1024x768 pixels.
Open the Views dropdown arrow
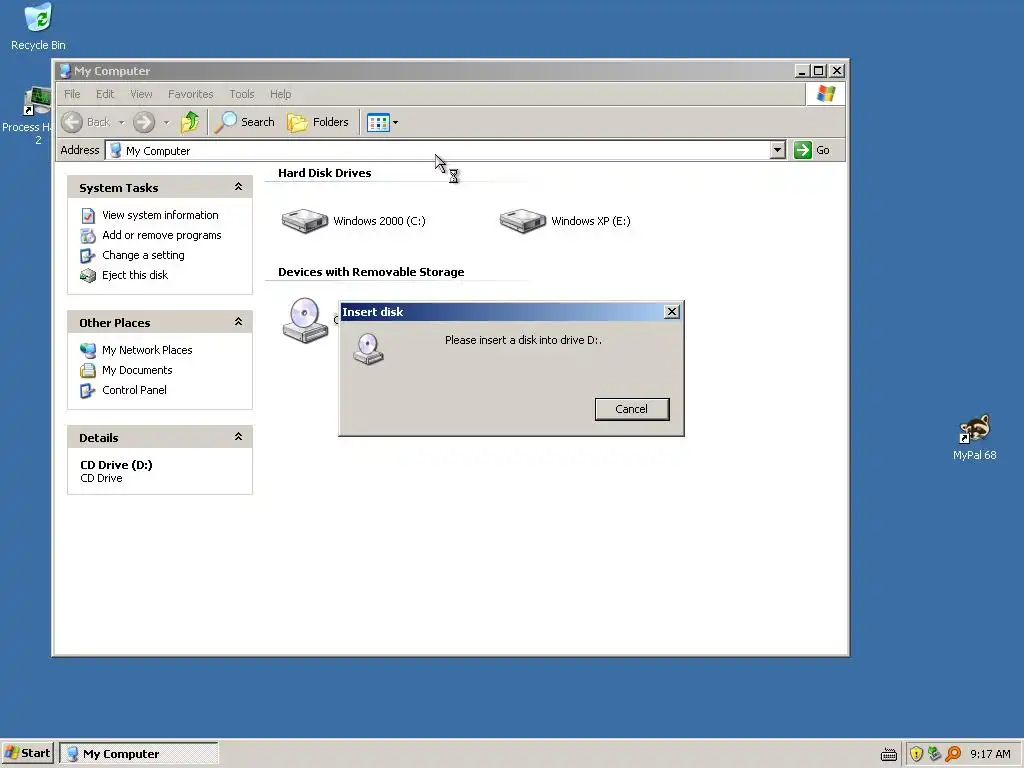[x=395, y=122]
